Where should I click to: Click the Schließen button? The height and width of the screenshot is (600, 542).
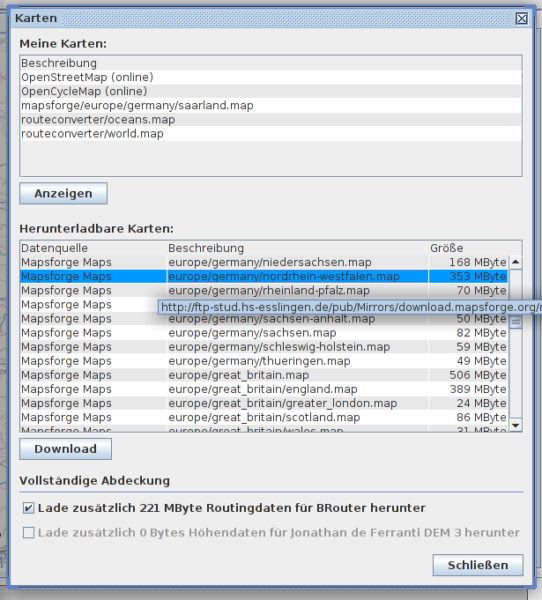tap(478, 565)
